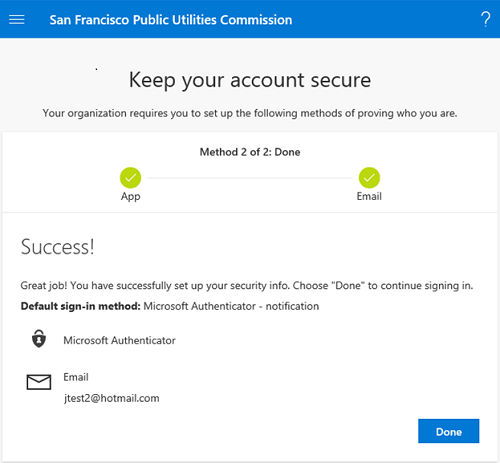500x463 pixels.
Task: Open the hamburger menu icon
Action: (x=17, y=20)
